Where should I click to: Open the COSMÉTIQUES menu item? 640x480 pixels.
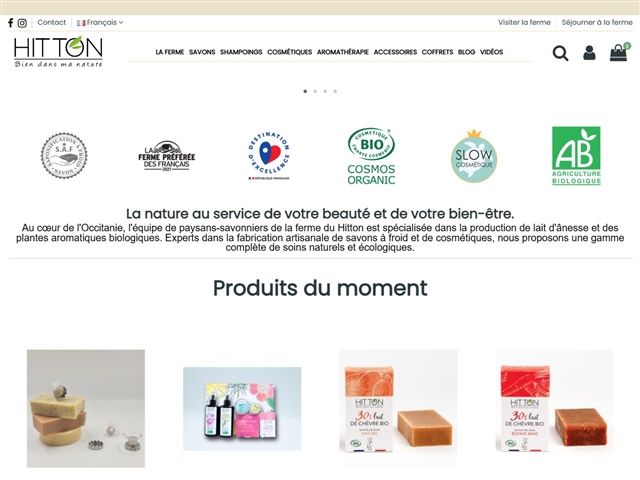click(290, 52)
